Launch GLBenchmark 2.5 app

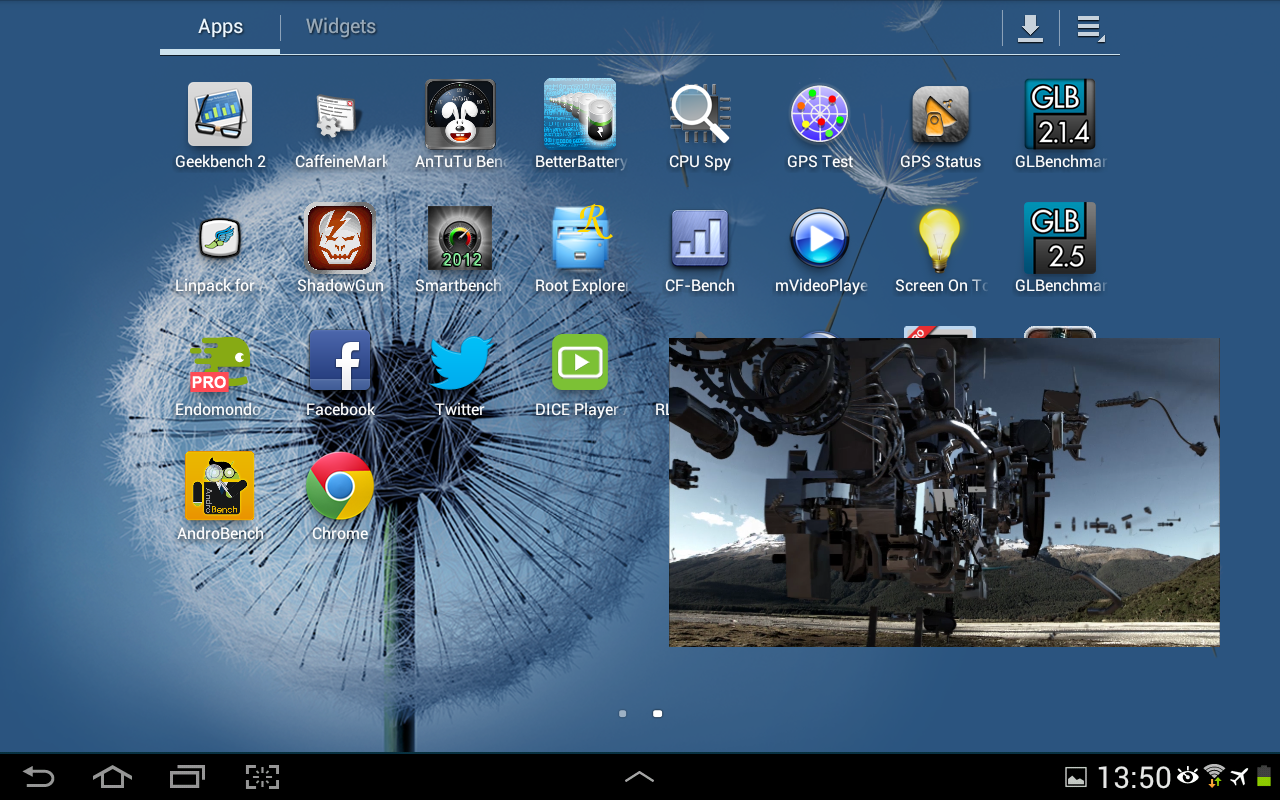click(1060, 250)
